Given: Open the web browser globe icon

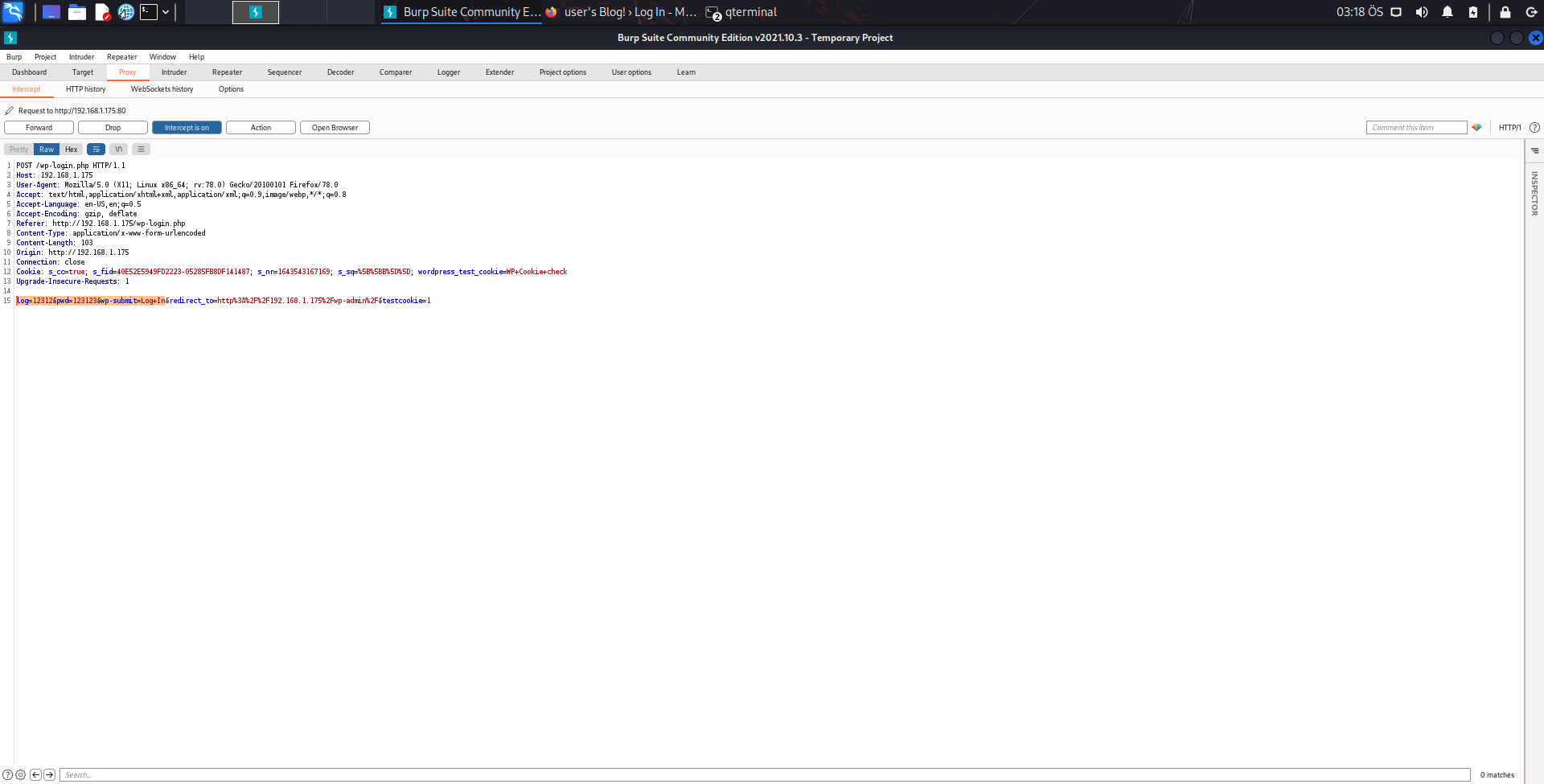Looking at the screenshot, I should pos(126,12).
